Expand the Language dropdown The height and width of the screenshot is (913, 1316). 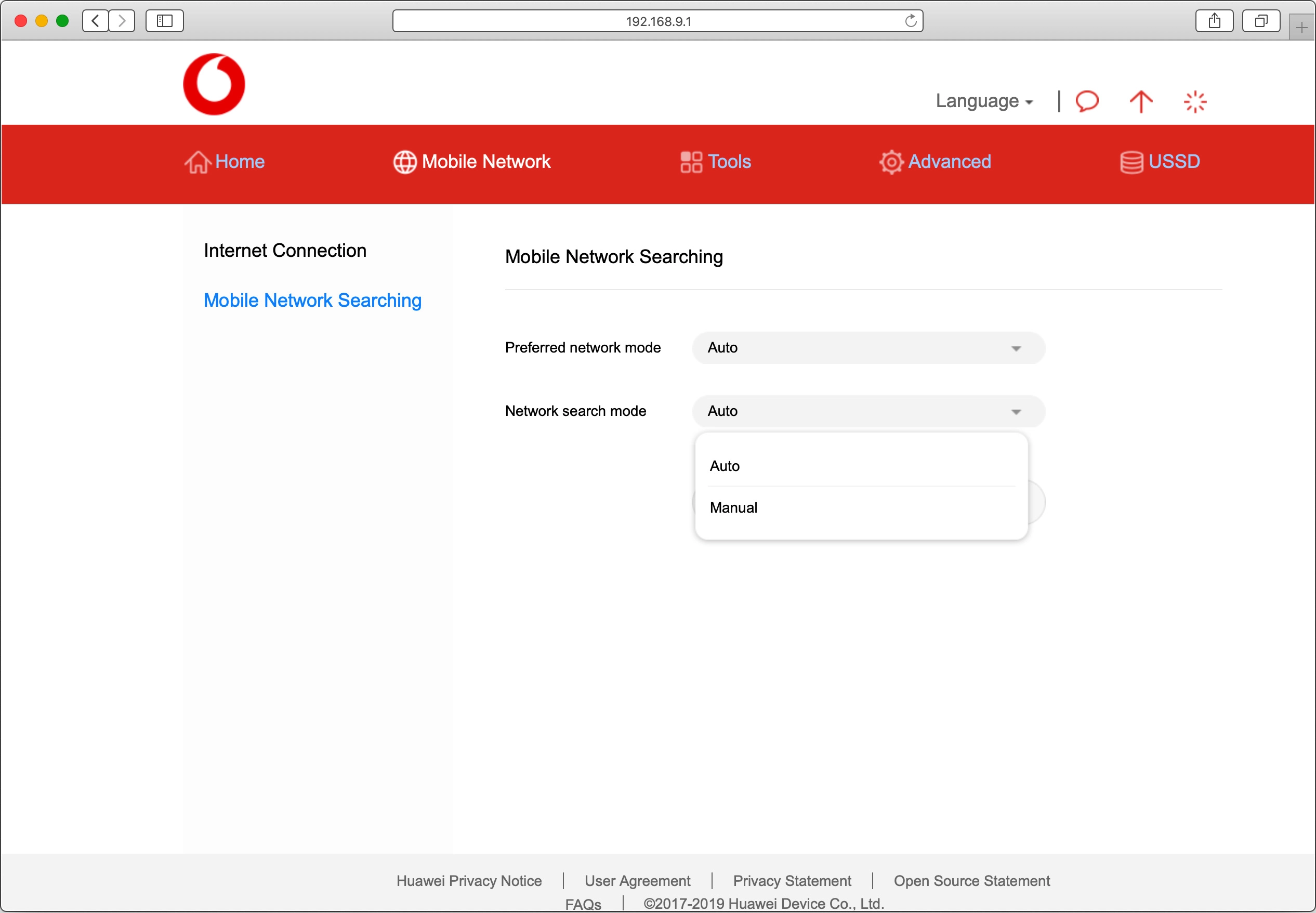pos(983,101)
